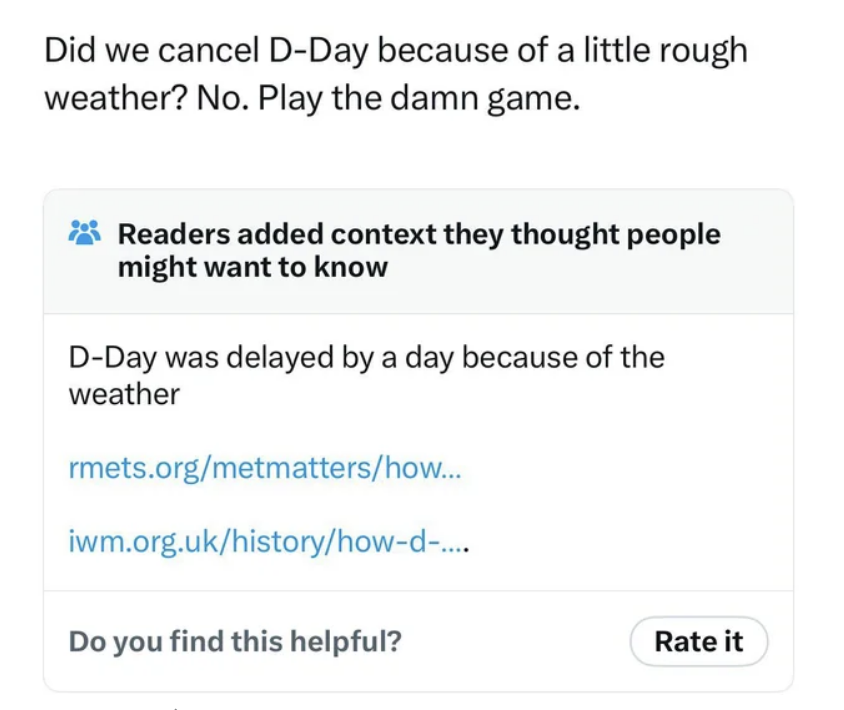Click the bottom footer row of the note
The width and height of the screenshot is (844, 710).
420,641
